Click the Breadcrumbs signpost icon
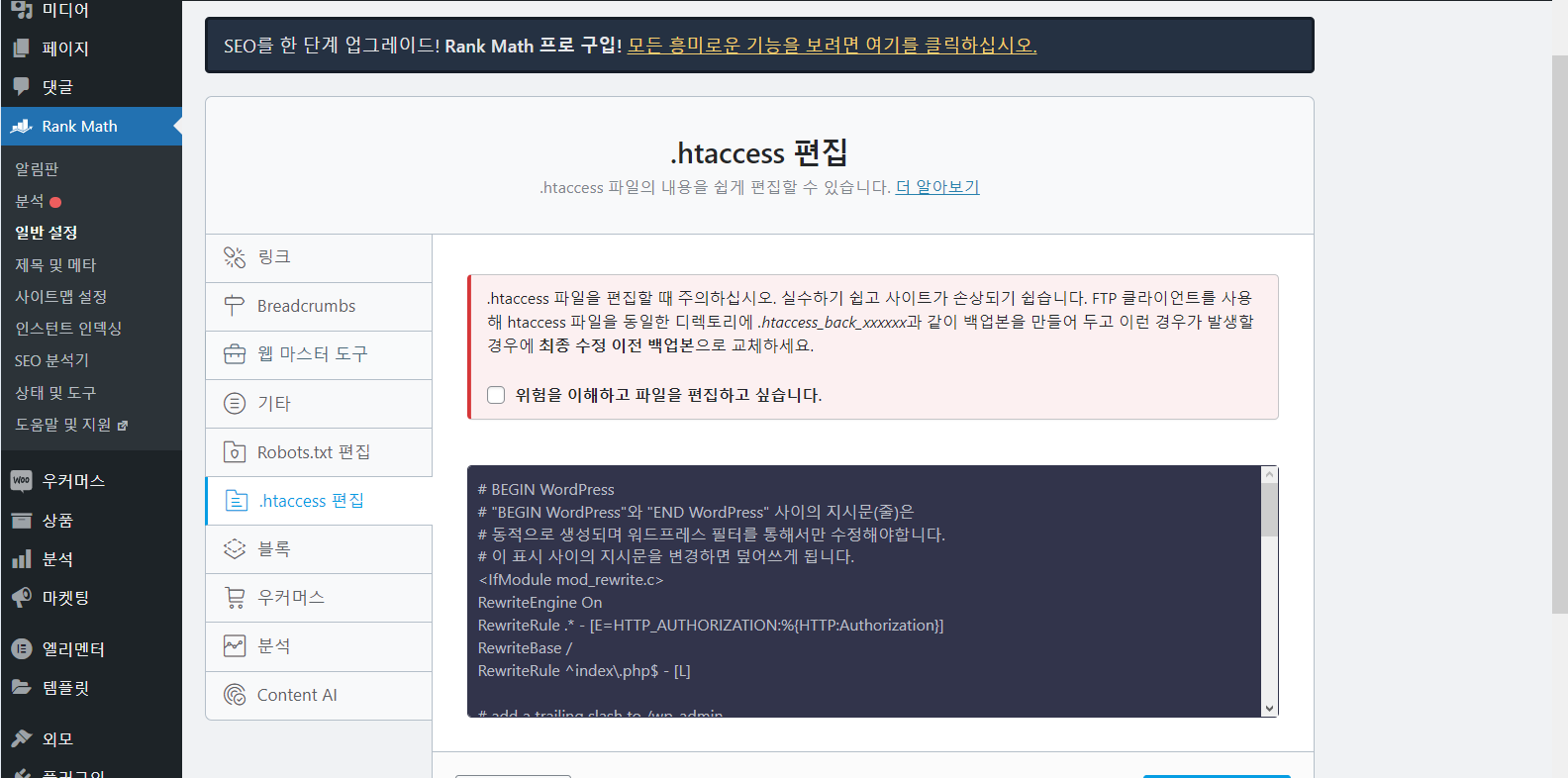1568x778 pixels. click(235, 306)
